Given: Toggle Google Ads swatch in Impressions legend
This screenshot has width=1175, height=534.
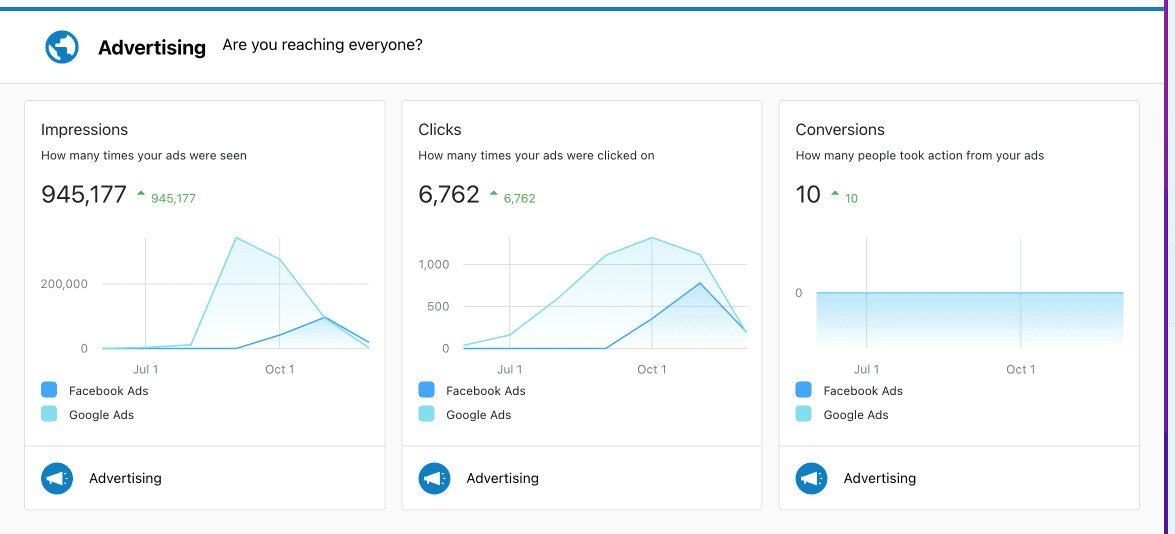Looking at the screenshot, I should point(49,414).
